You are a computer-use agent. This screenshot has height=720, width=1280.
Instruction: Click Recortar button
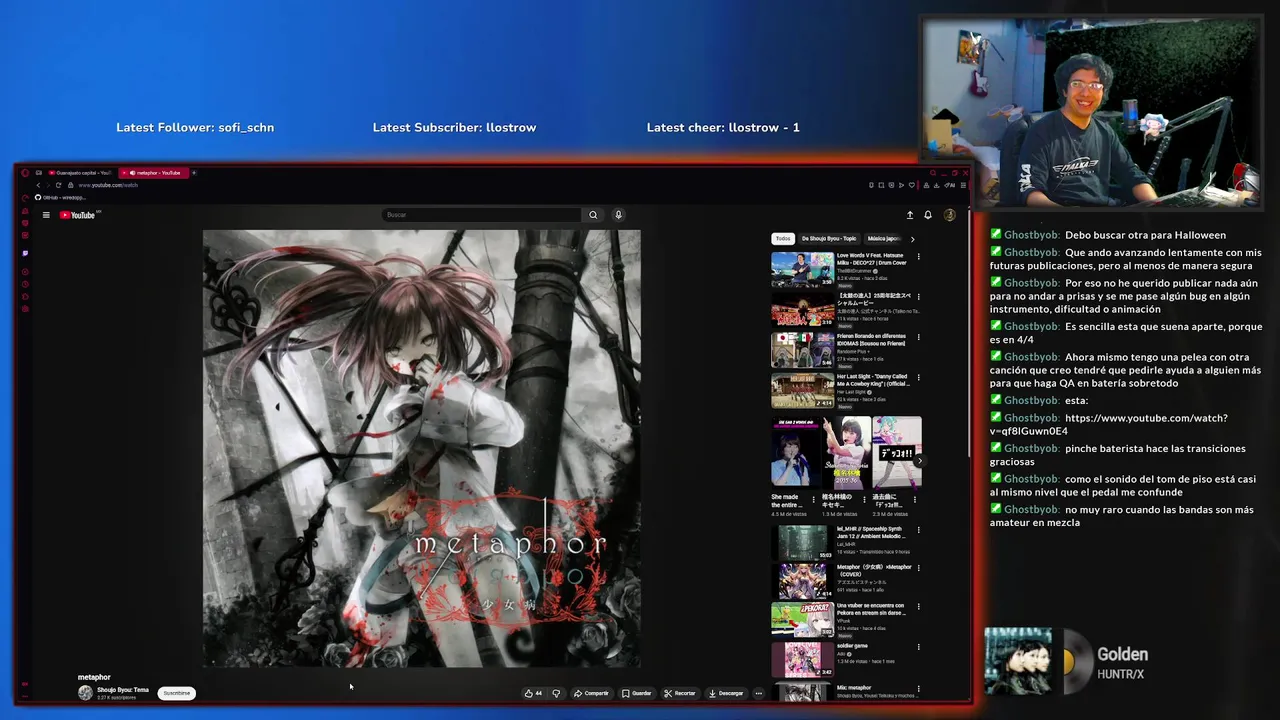(680, 693)
